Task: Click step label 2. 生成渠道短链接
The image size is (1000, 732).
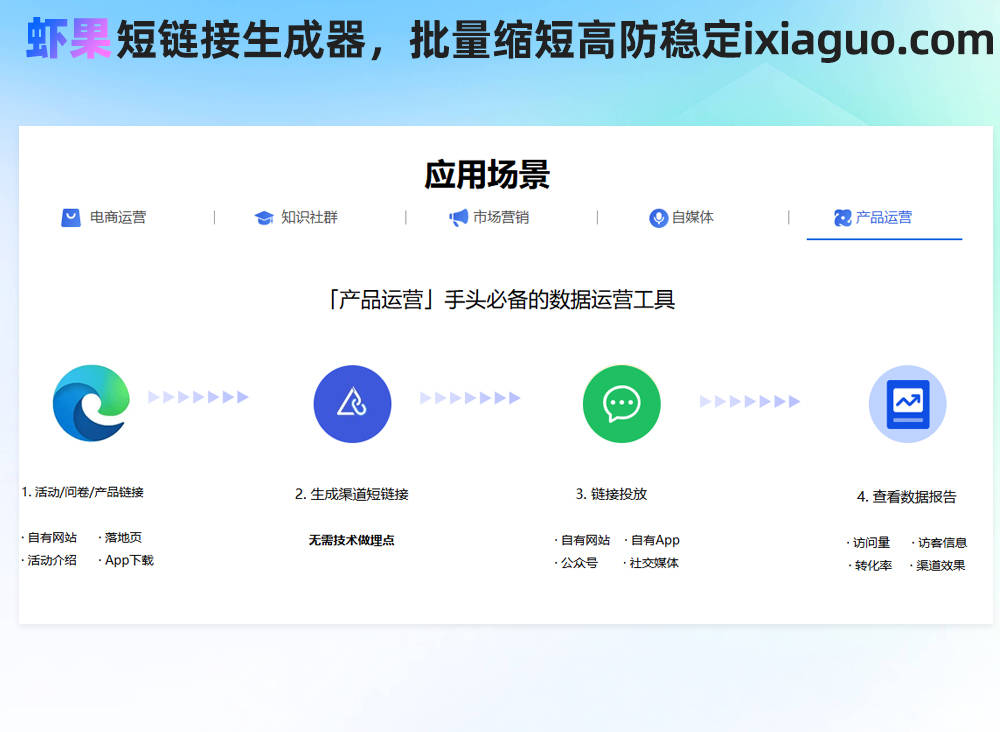Action: click(351, 494)
